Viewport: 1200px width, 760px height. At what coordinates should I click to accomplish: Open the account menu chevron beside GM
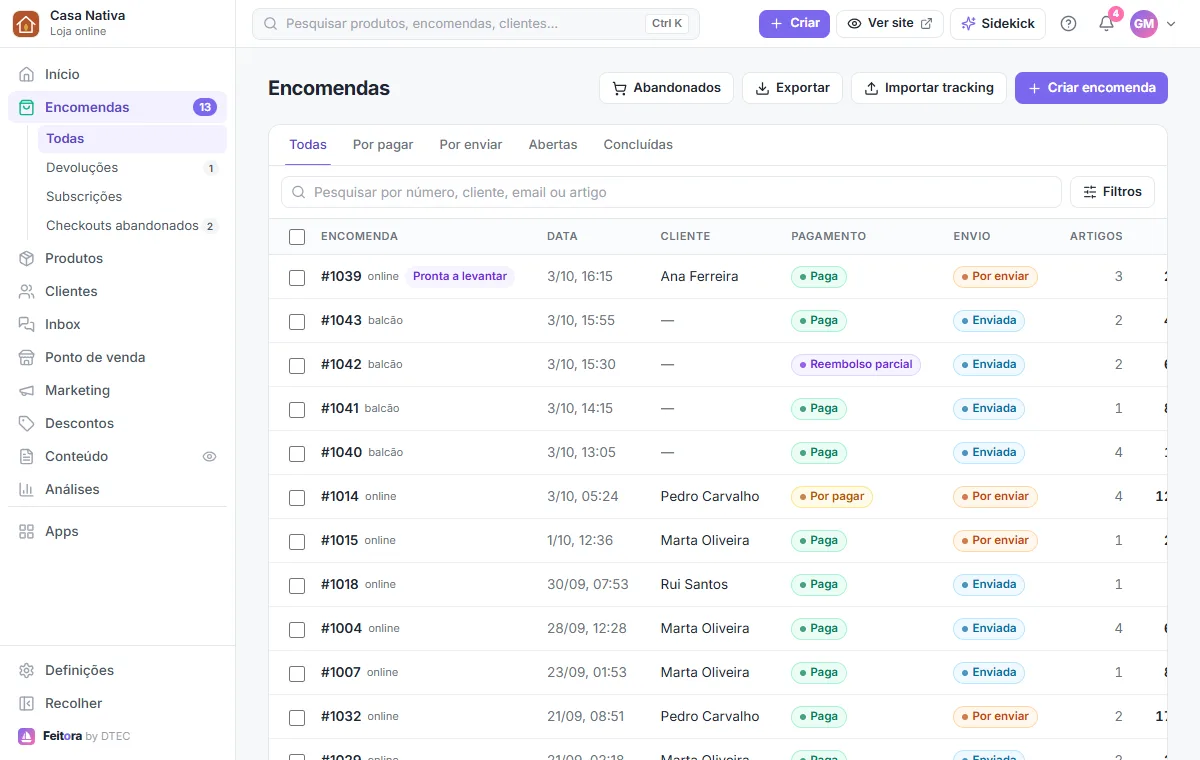tap(1171, 24)
